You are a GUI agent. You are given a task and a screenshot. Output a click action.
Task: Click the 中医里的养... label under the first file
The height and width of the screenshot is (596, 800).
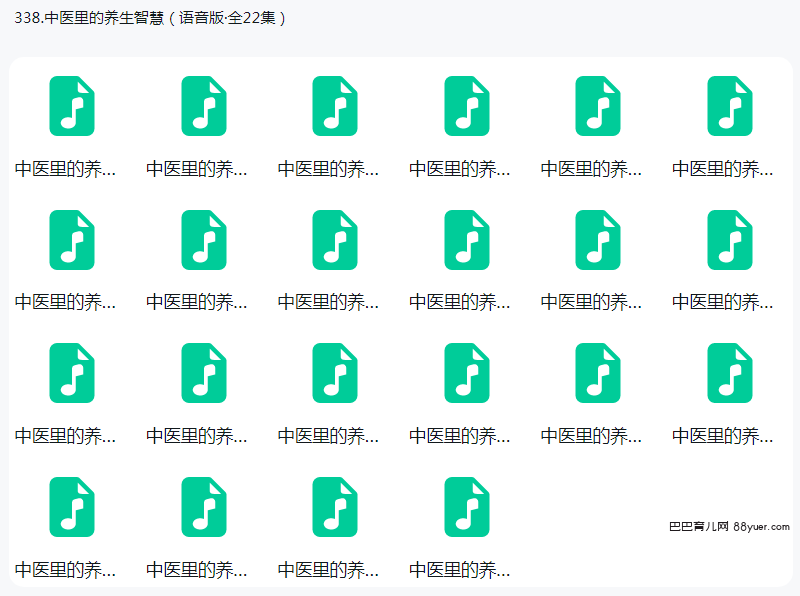pyautogui.click(x=65, y=169)
